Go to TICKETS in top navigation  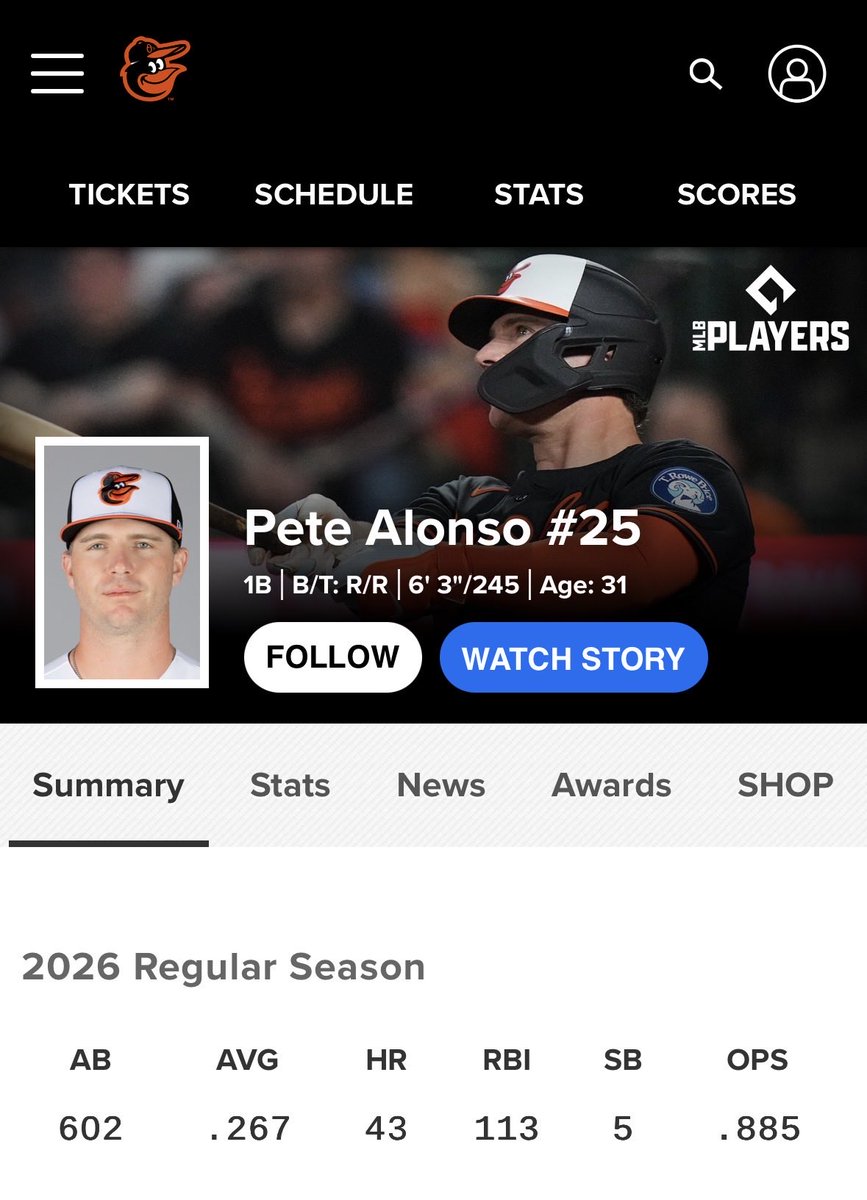129,194
